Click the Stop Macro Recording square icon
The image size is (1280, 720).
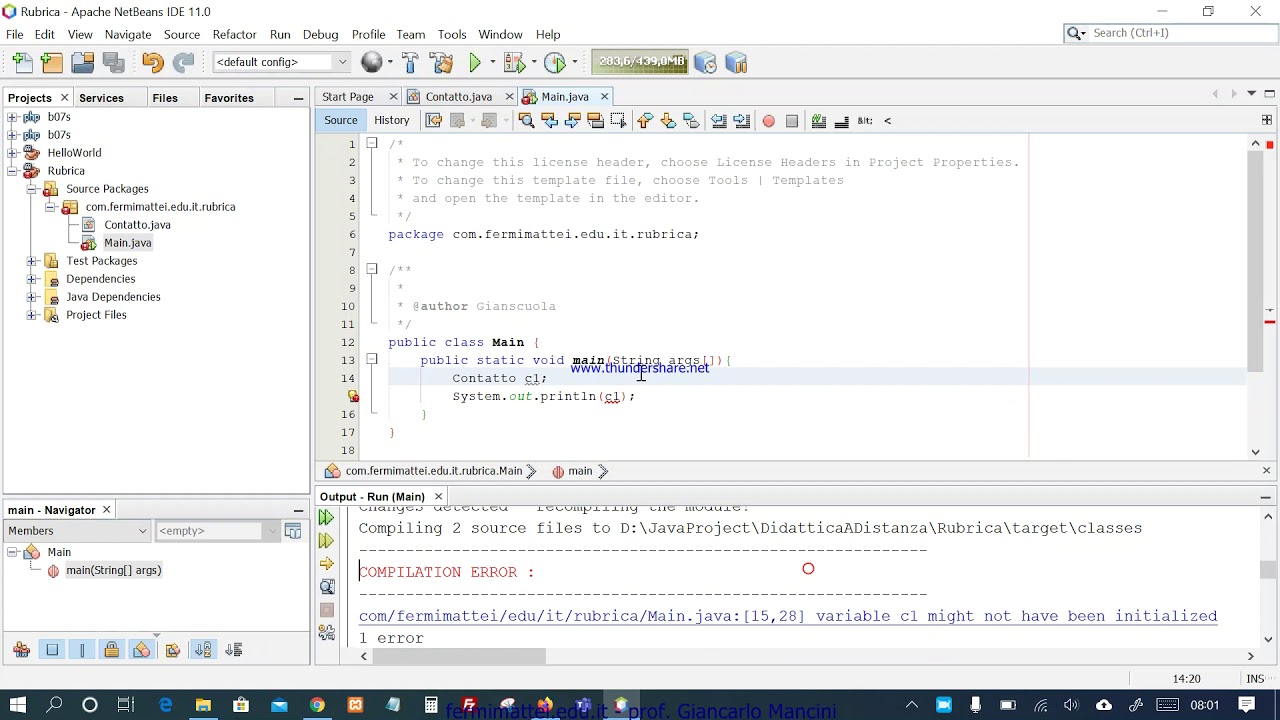coord(791,121)
